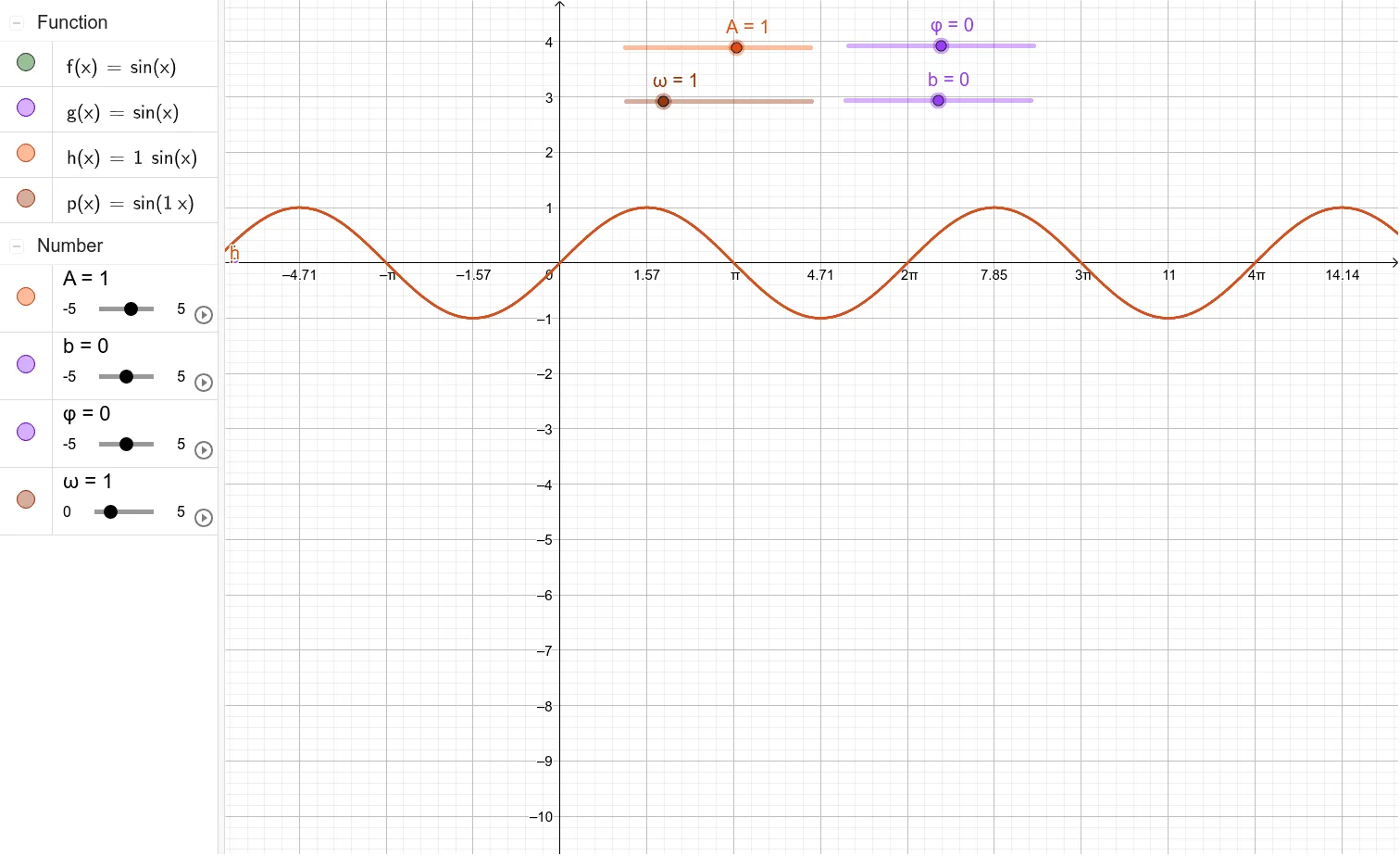Toggle visibility of number φ slider

[x=26, y=432]
